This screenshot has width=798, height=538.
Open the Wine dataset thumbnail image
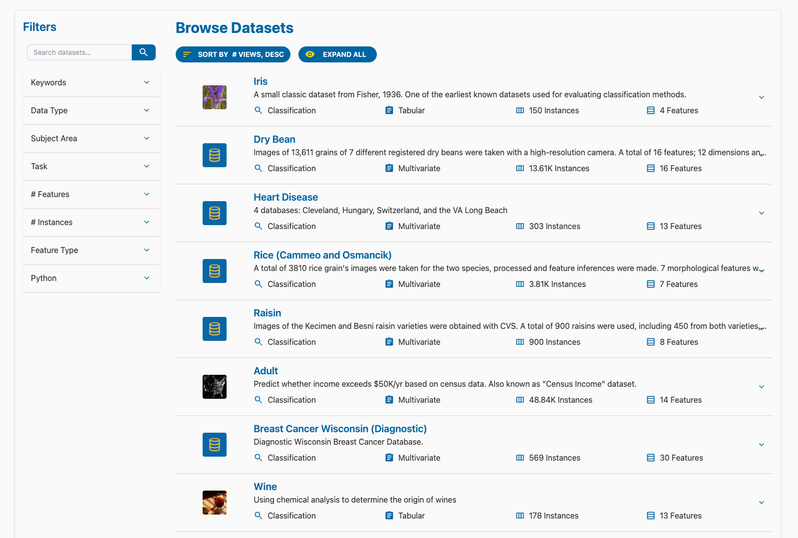click(x=214, y=503)
